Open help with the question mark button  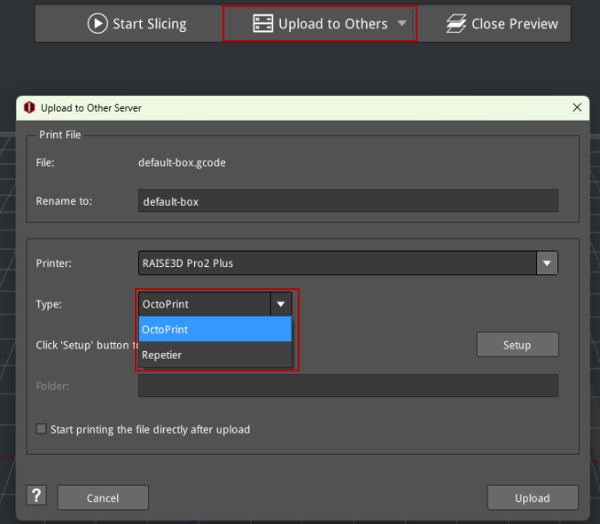pos(37,497)
